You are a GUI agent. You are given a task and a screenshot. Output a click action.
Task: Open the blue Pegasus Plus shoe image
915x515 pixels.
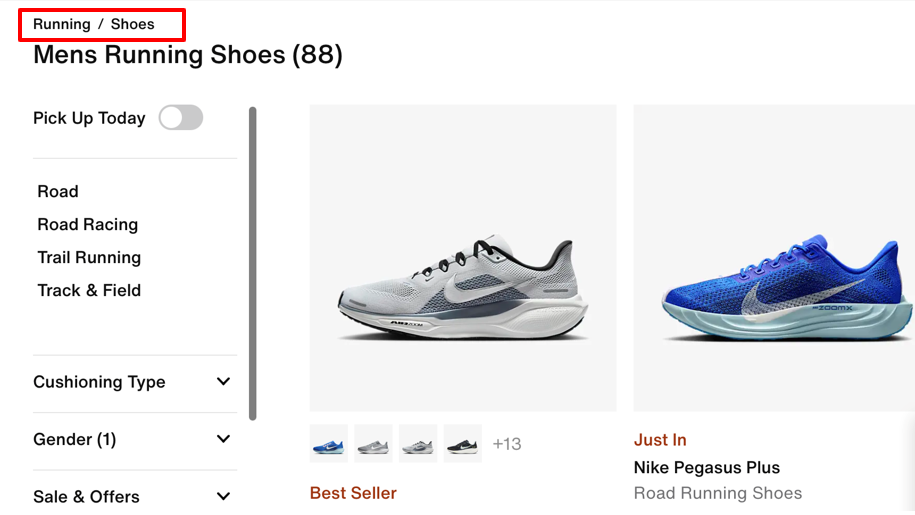pos(774,258)
